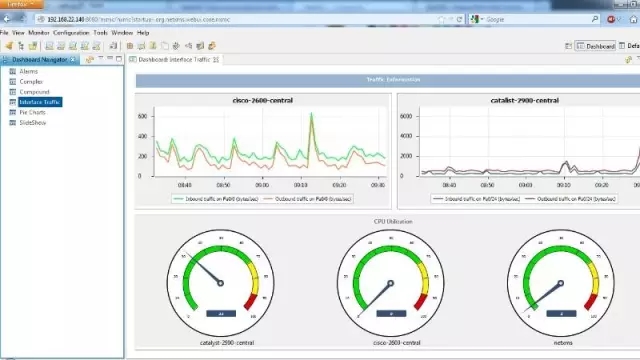640x360 pixels.
Task: Click the browser reload icon
Action: 460,19
